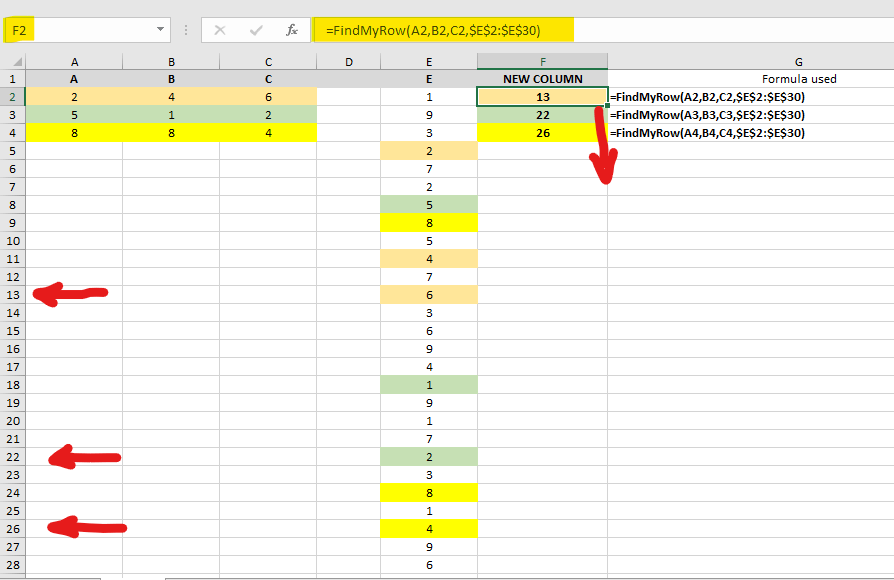Open the Name Box dropdown arrow
The height and width of the screenshot is (580, 894).
(x=160, y=30)
